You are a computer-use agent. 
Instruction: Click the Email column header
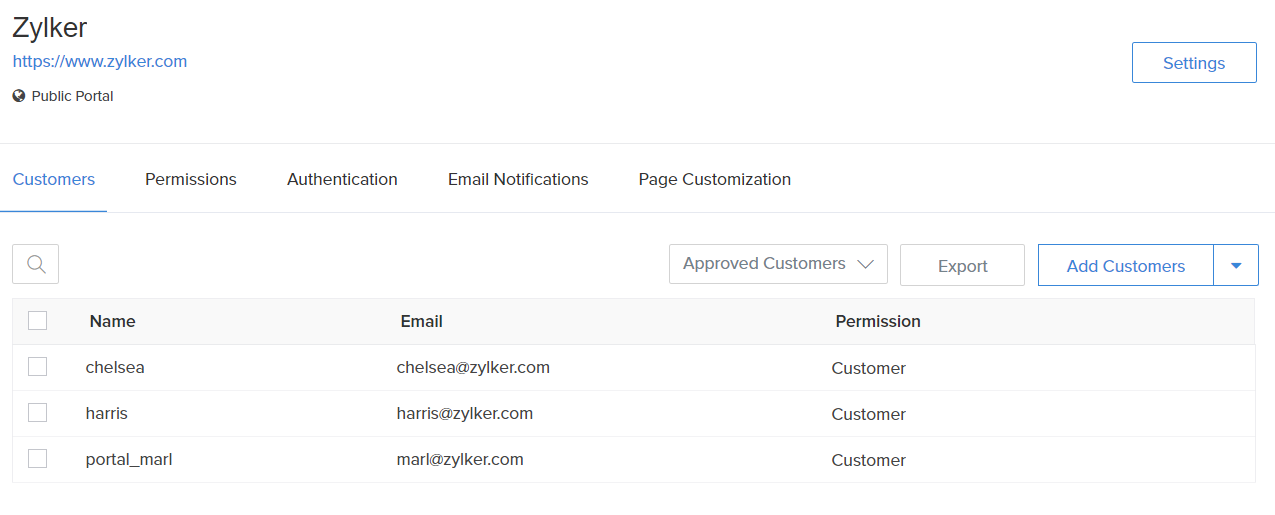(422, 322)
